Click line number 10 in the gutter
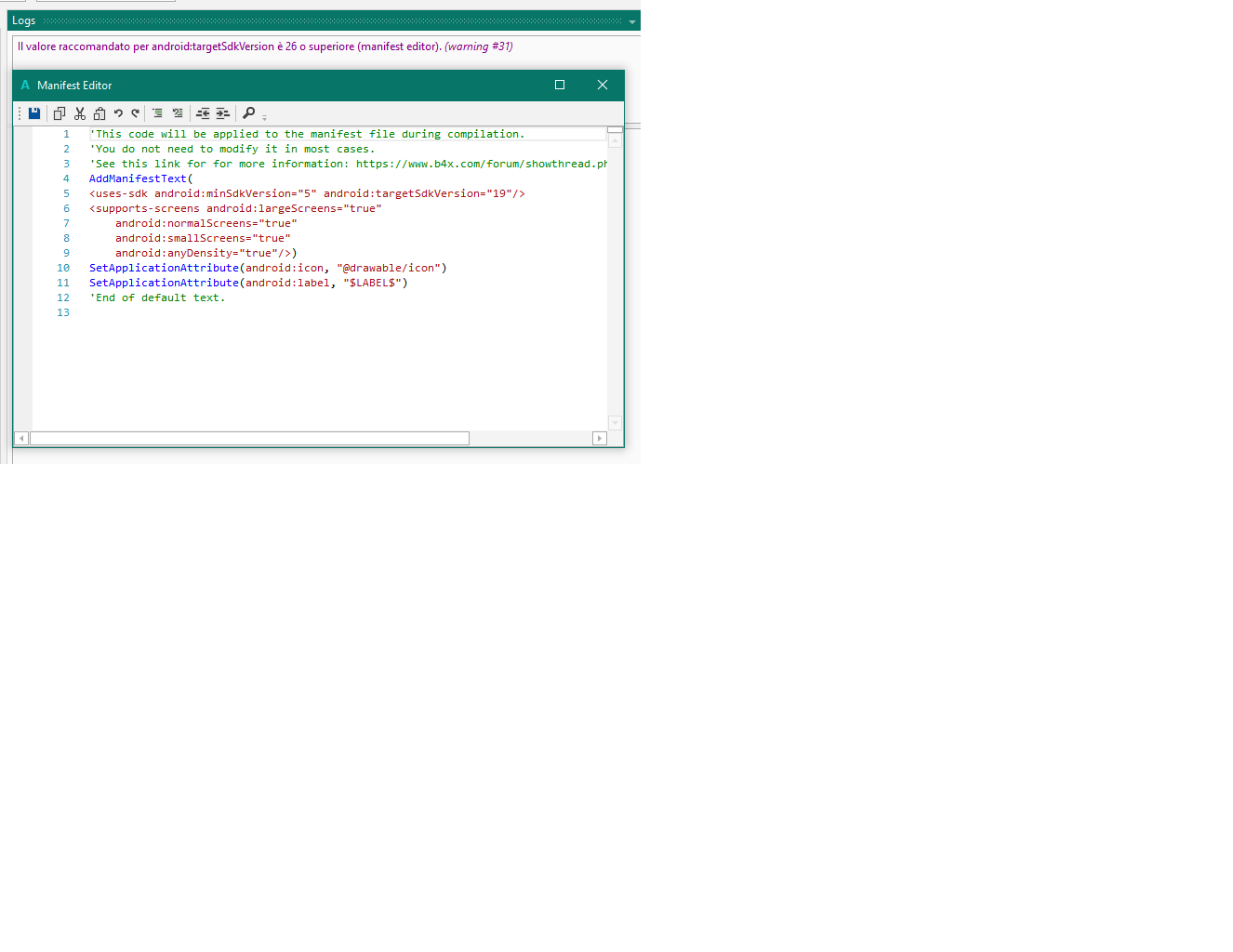This screenshot has height=952, width=1233. [63, 268]
